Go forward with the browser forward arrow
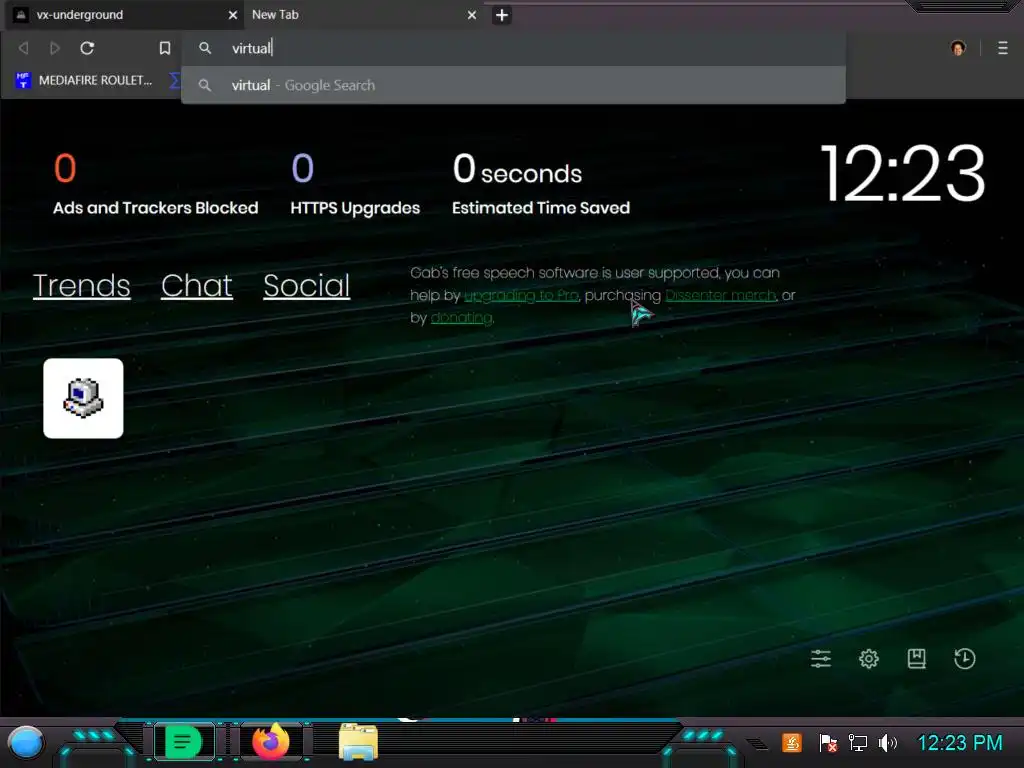 pyautogui.click(x=55, y=48)
